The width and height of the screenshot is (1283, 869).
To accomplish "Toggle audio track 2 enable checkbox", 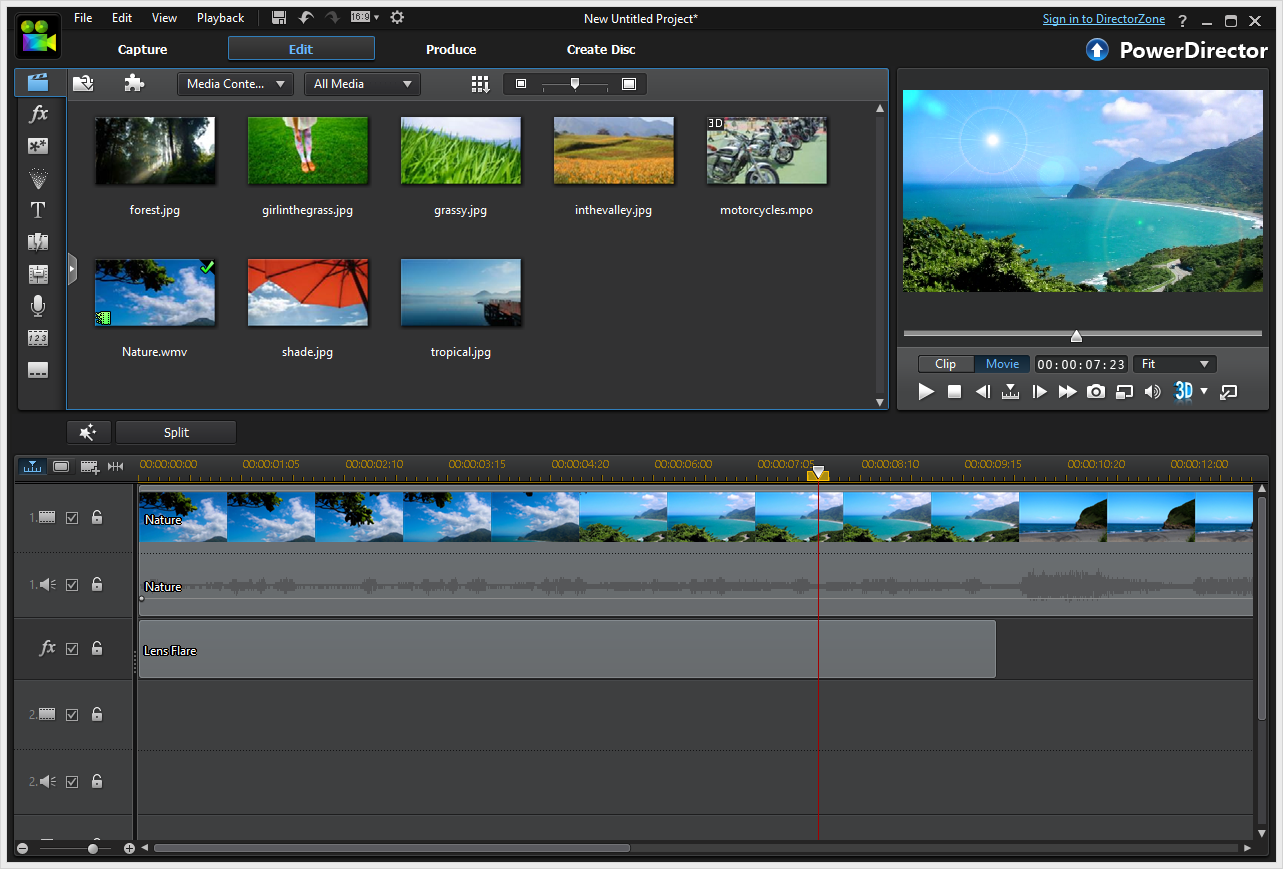I will 72,782.
